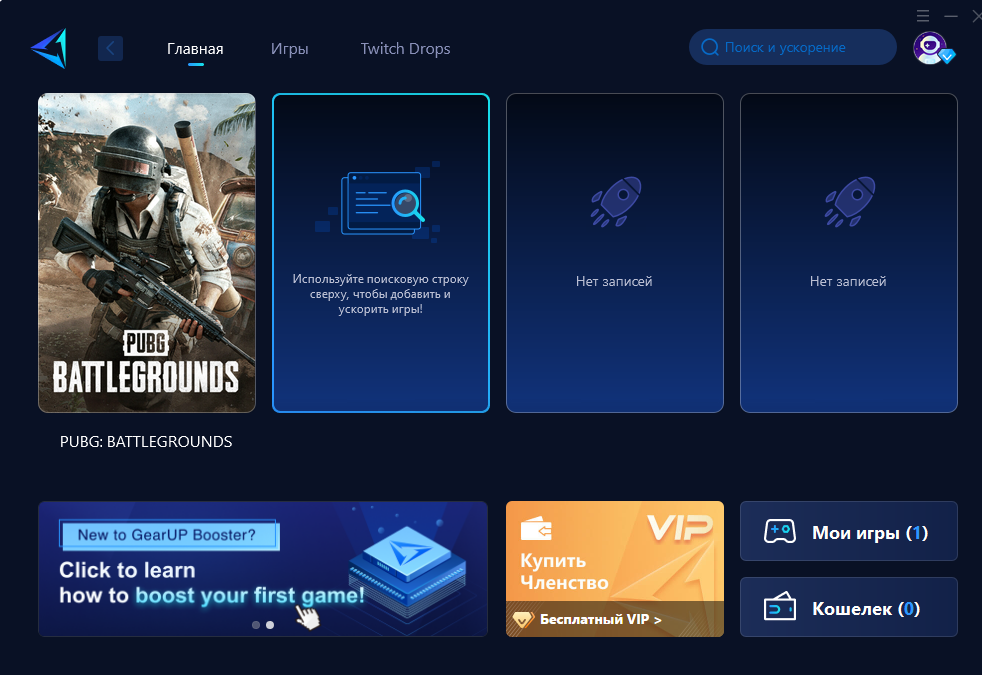Click the add-game hint text card

pyautogui.click(x=381, y=253)
